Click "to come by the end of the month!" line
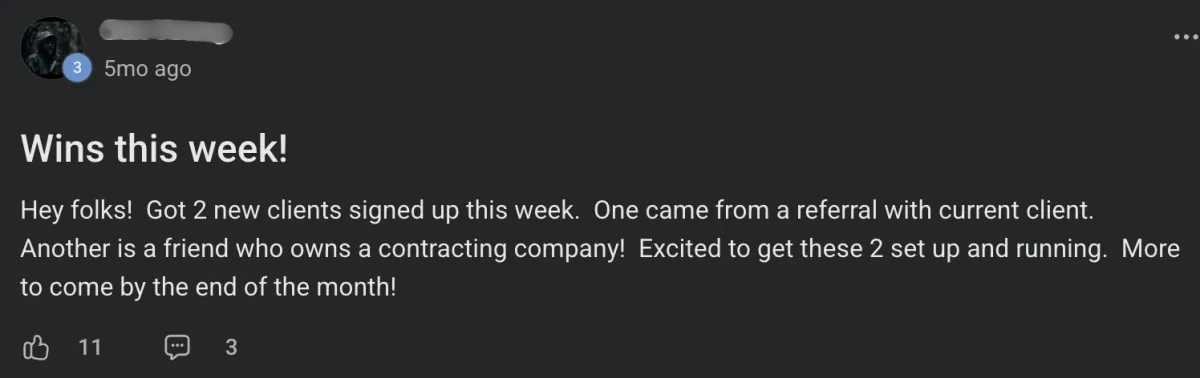Image resolution: width=1200 pixels, height=378 pixels. point(209,286)
